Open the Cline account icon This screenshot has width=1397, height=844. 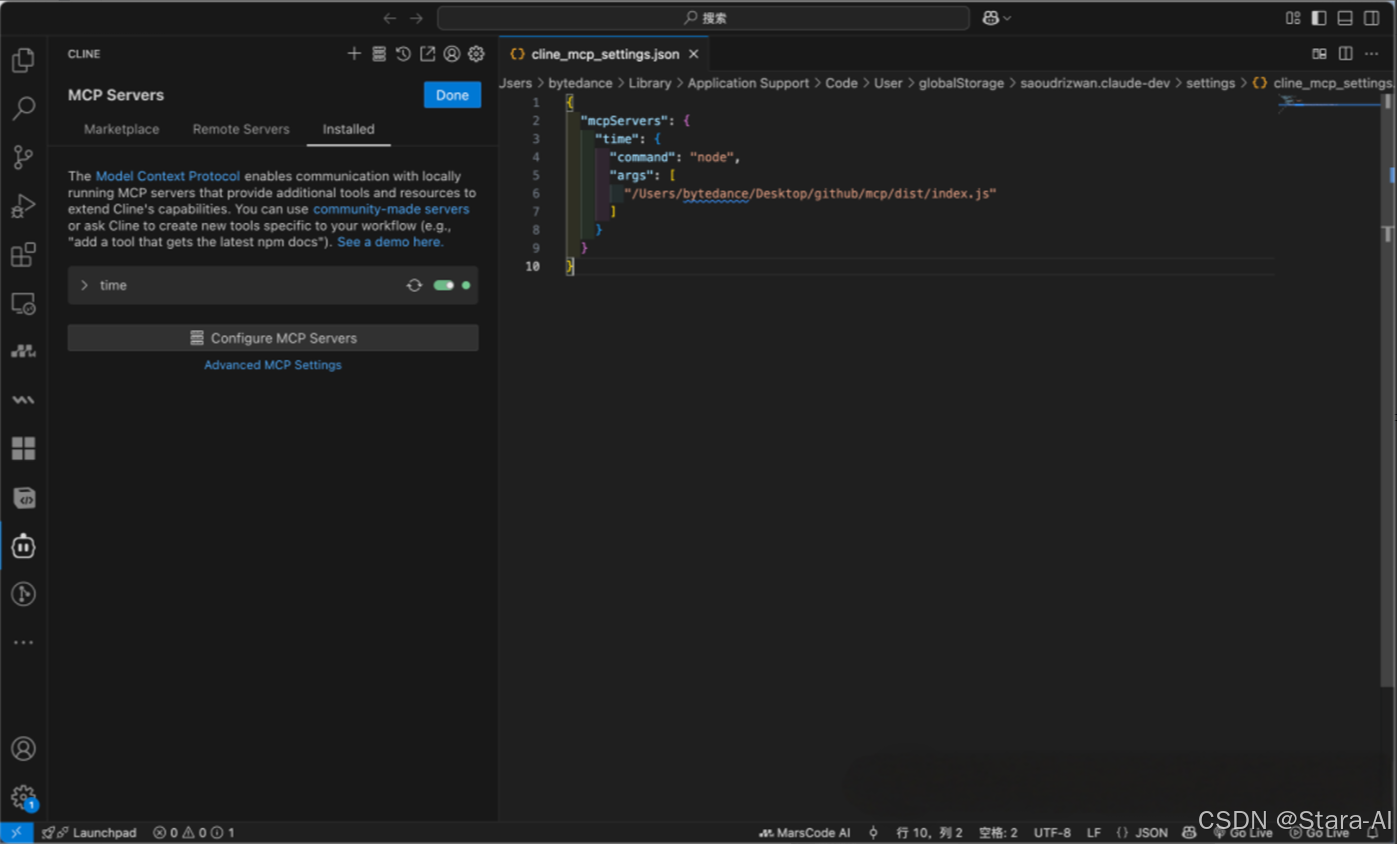point(452,54)
